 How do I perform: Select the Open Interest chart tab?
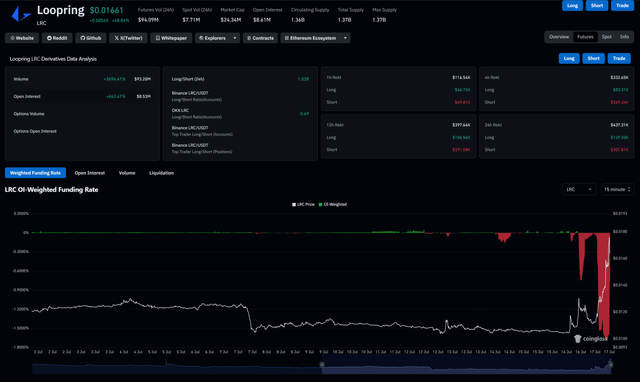[x=89, y=173]
